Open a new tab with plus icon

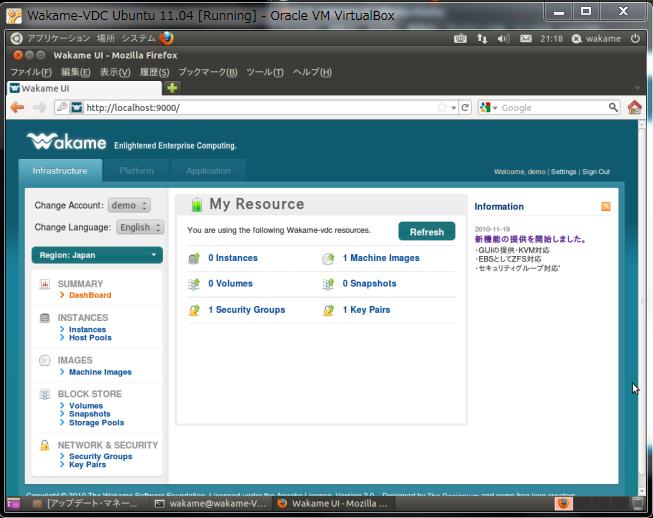[172, 88]
